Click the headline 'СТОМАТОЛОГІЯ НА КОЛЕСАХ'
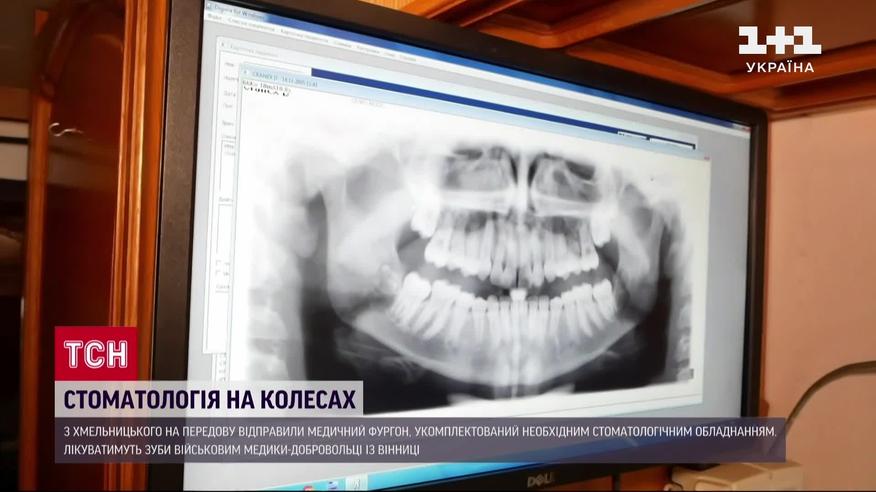 click(x=209, y=399)
